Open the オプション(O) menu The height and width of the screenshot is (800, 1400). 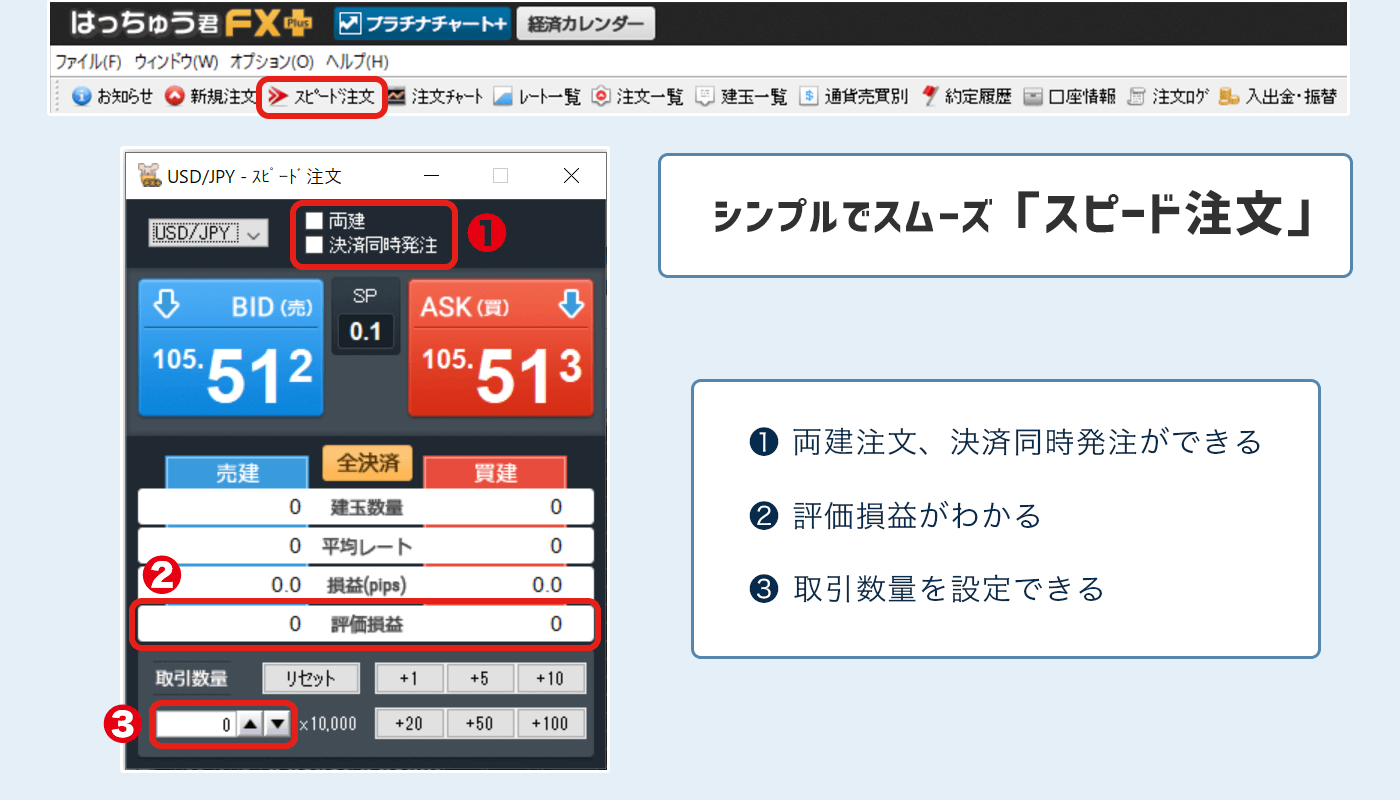(272, 61)
